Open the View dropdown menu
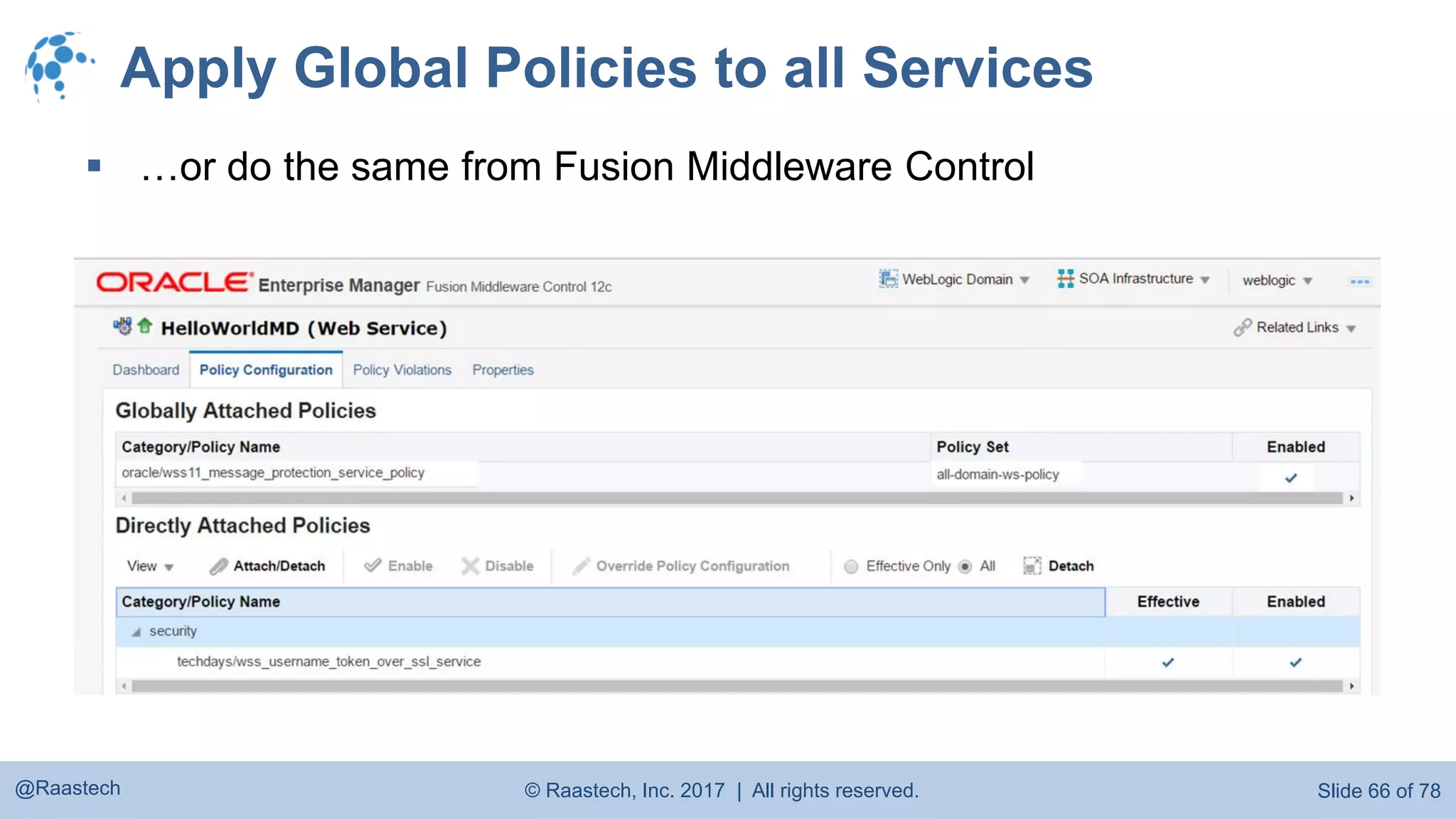This screenshot has width=1456, height=819. point(150,566)
